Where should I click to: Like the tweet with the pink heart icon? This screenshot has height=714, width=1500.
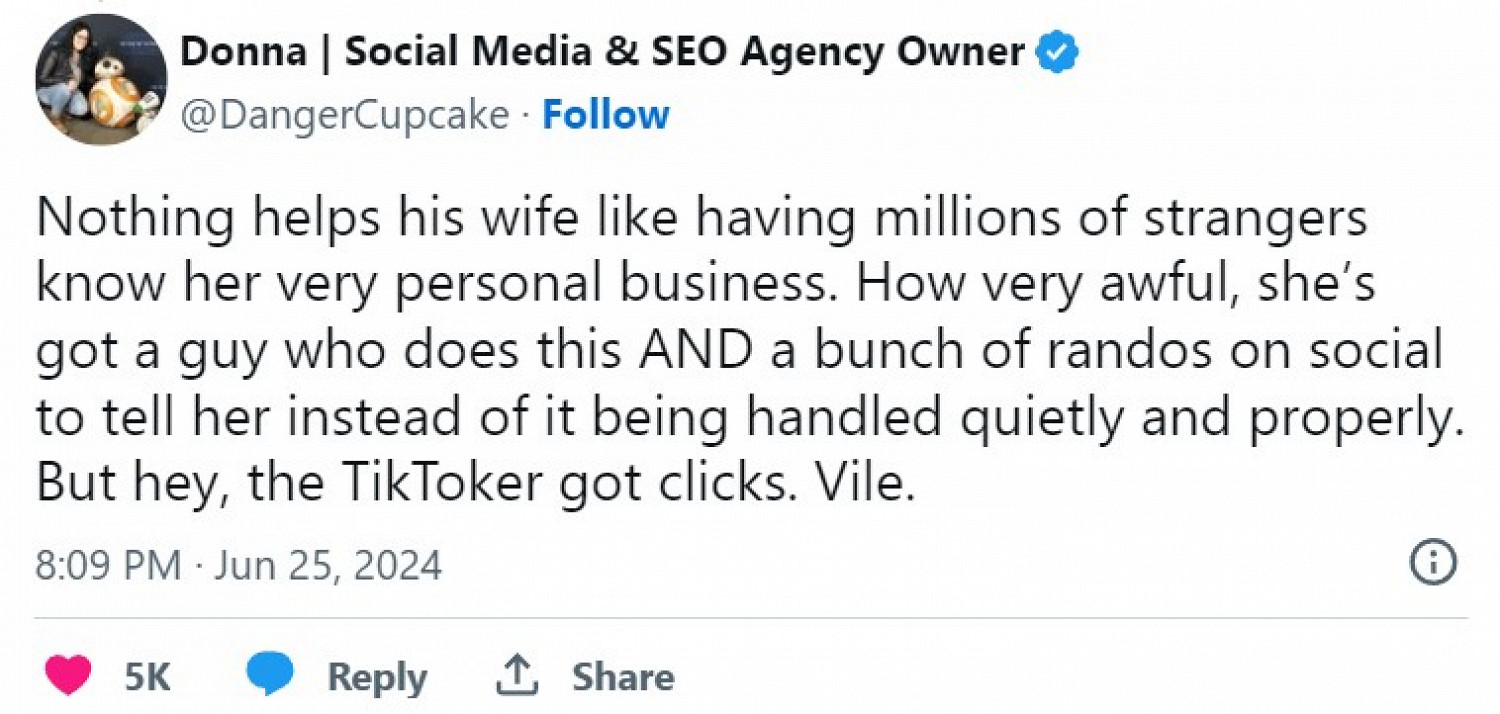coord(67,676)
